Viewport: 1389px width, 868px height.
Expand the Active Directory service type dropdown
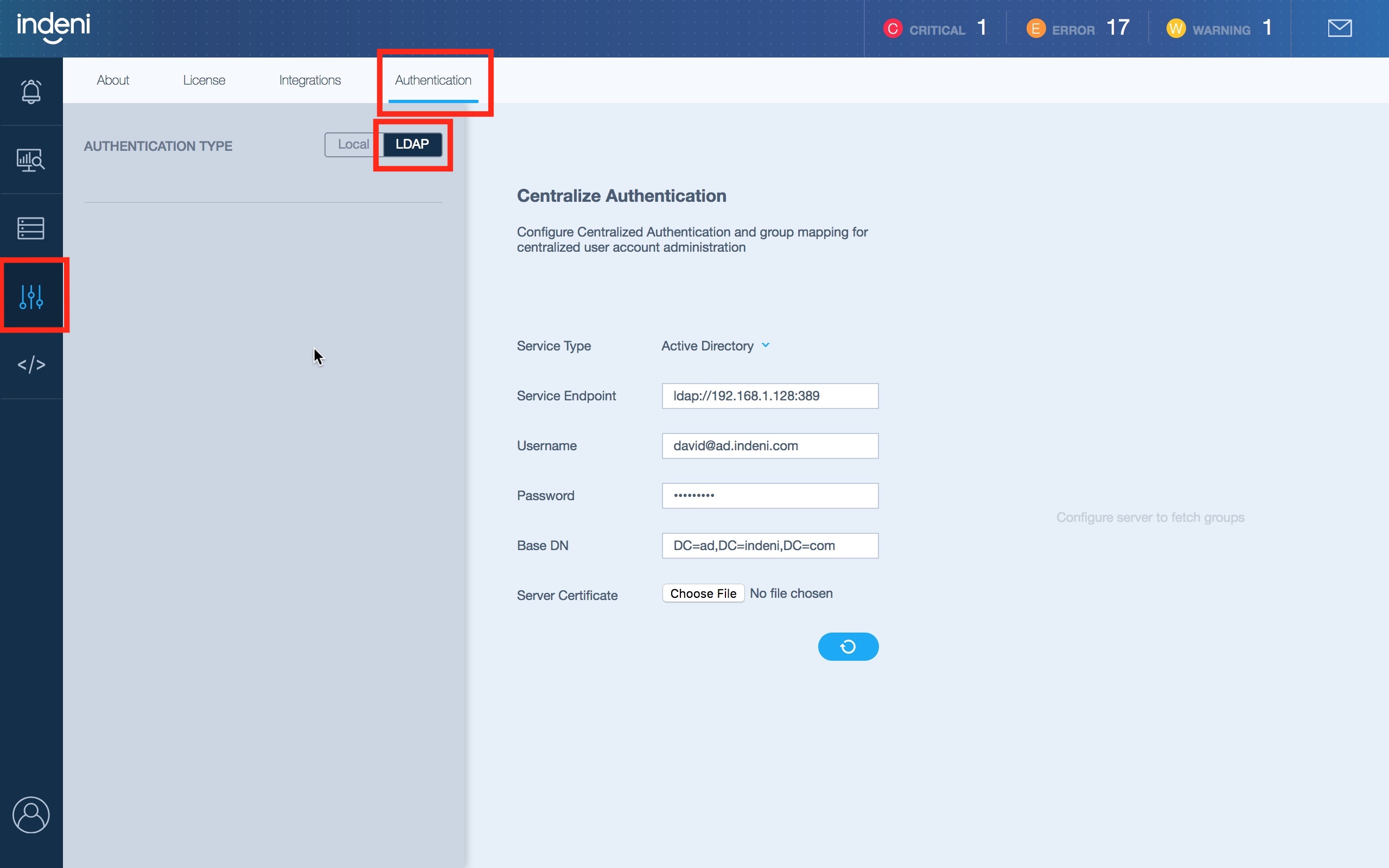click(715, 346)
